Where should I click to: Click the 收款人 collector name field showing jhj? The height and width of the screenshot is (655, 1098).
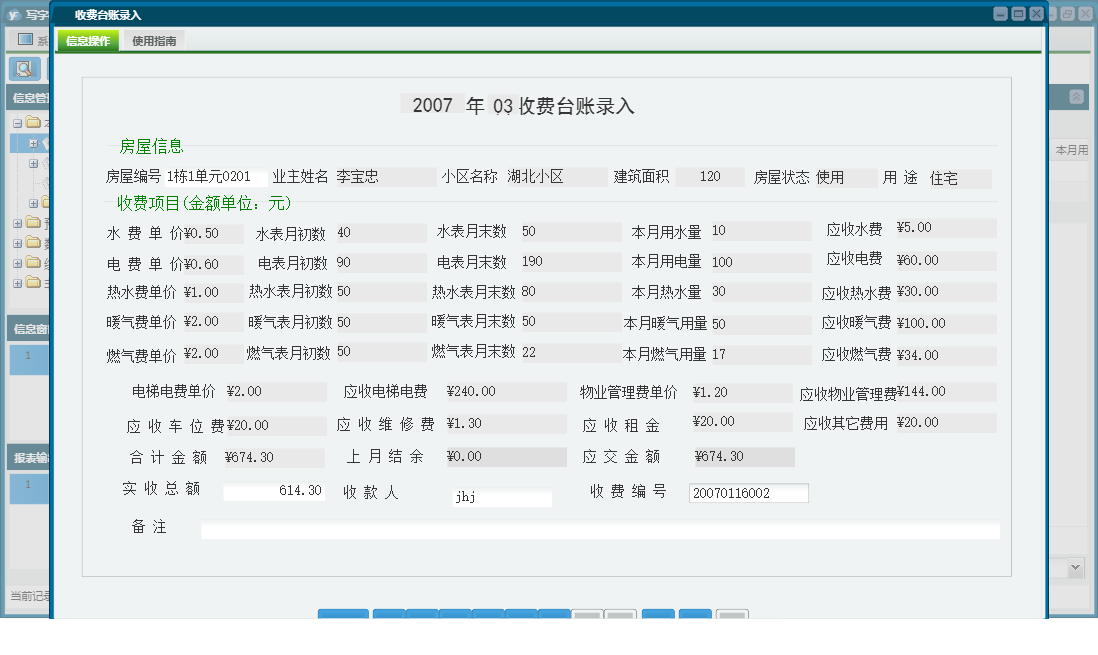(500, 496)
